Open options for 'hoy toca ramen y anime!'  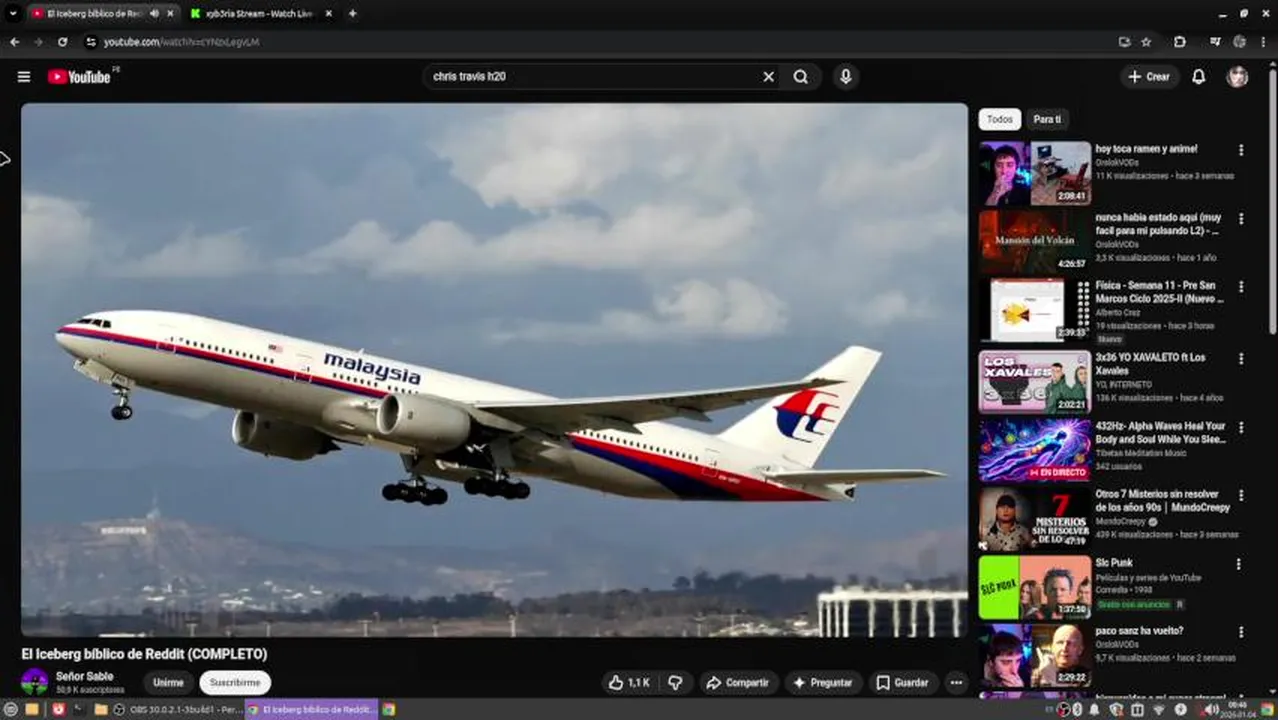(1241, 150)
